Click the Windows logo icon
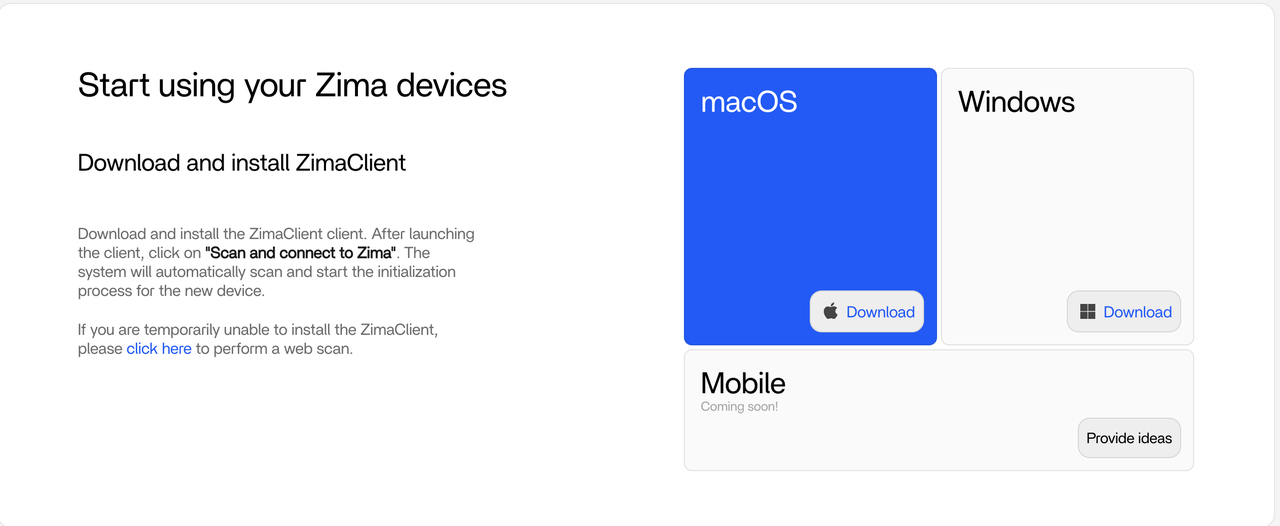 tap(1088, 312)
